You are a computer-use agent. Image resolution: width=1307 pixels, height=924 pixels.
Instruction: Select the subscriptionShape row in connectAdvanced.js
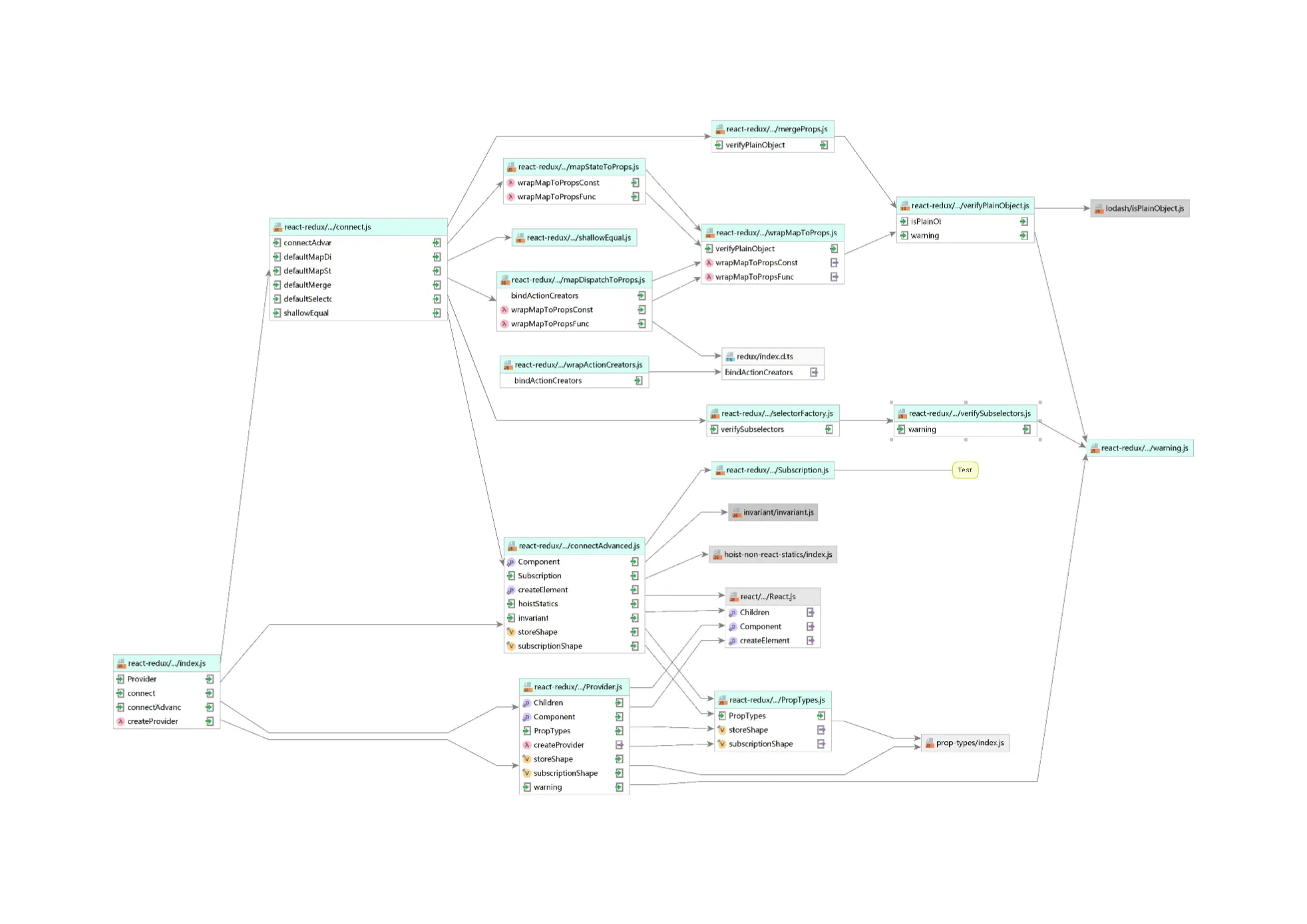point(574,647)
